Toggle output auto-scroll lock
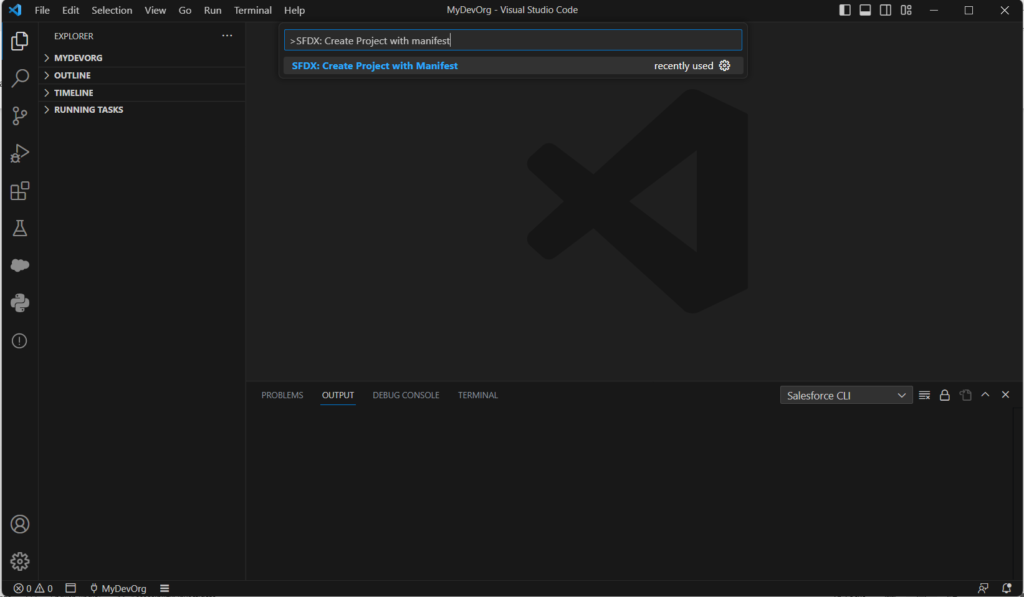Viewport: 1024px width, 597px height. click(945, 395)
